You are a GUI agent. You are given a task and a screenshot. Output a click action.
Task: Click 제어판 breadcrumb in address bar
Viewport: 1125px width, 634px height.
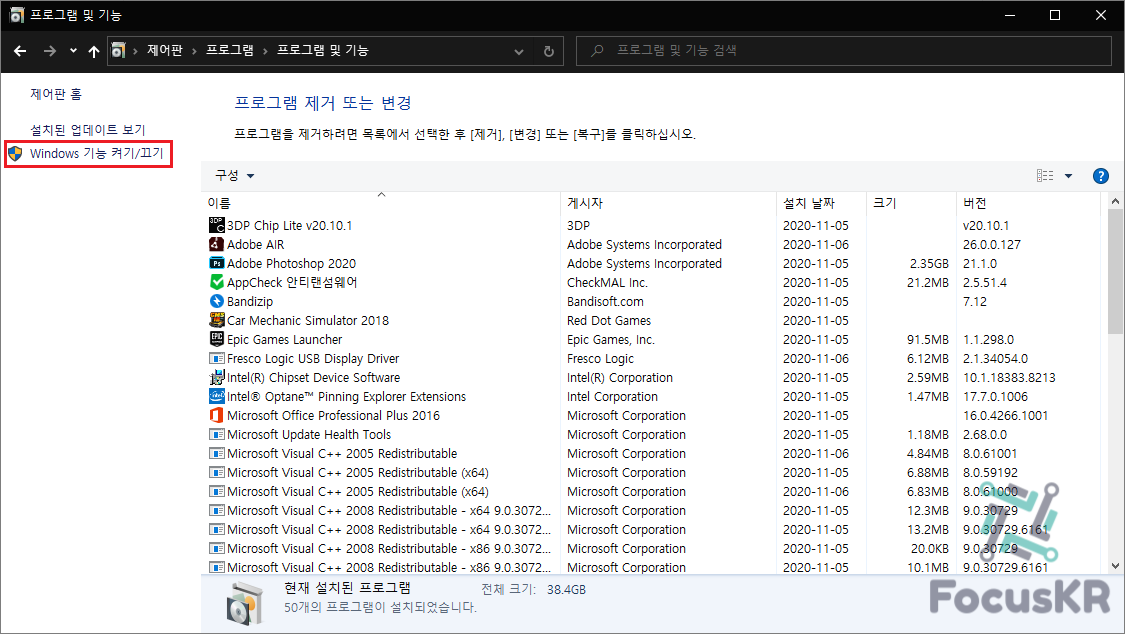[165, 50]
